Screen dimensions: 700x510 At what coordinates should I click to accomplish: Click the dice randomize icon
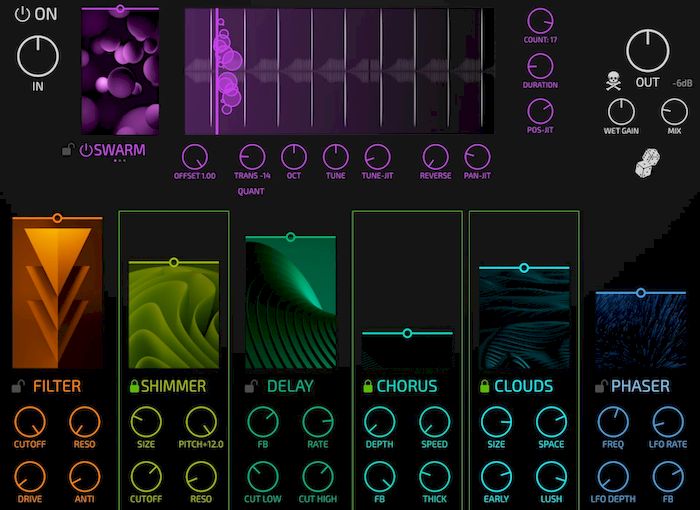(648, 163)
